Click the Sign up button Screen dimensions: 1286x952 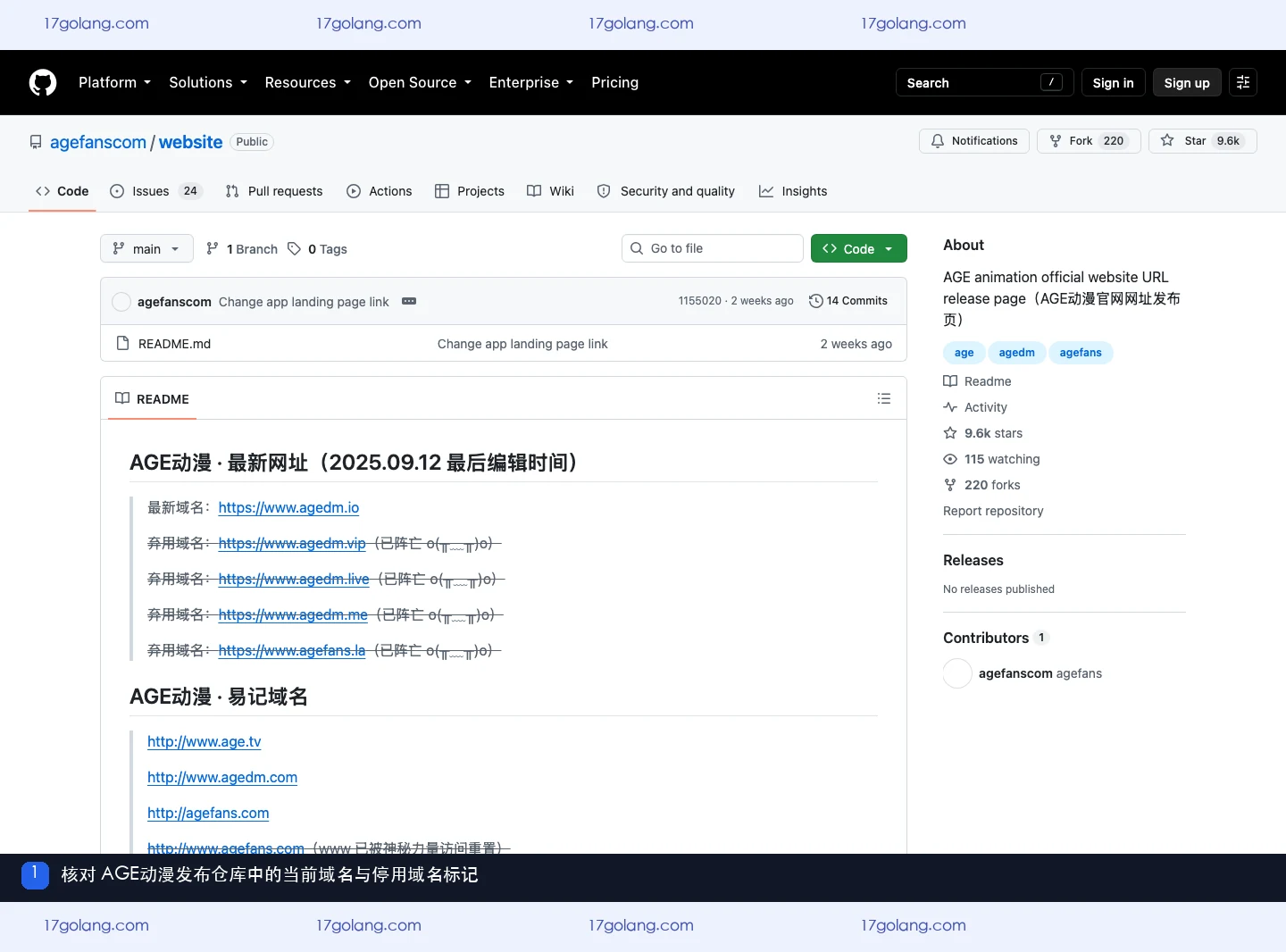[1187, 82]
